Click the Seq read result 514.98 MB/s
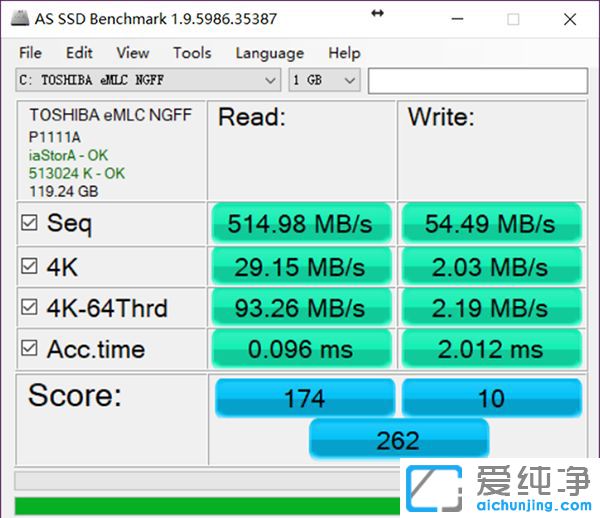Screen dimensions: 600x518 pos(301,223)
